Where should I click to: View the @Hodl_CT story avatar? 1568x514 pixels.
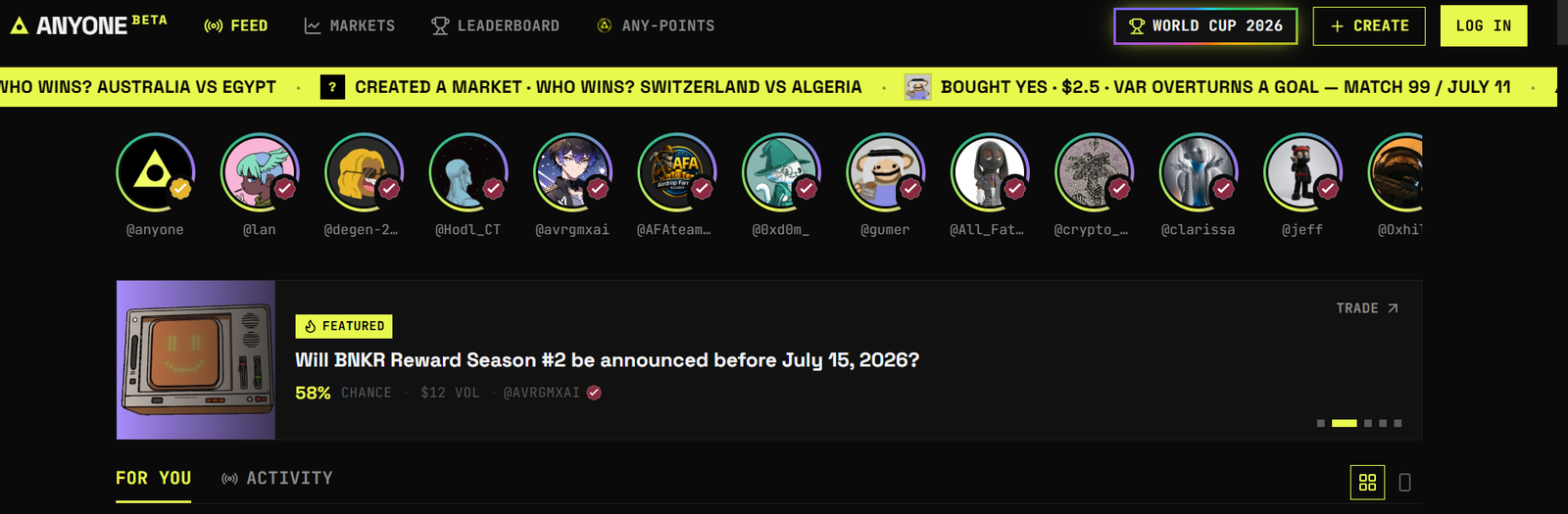pos(468,172)
